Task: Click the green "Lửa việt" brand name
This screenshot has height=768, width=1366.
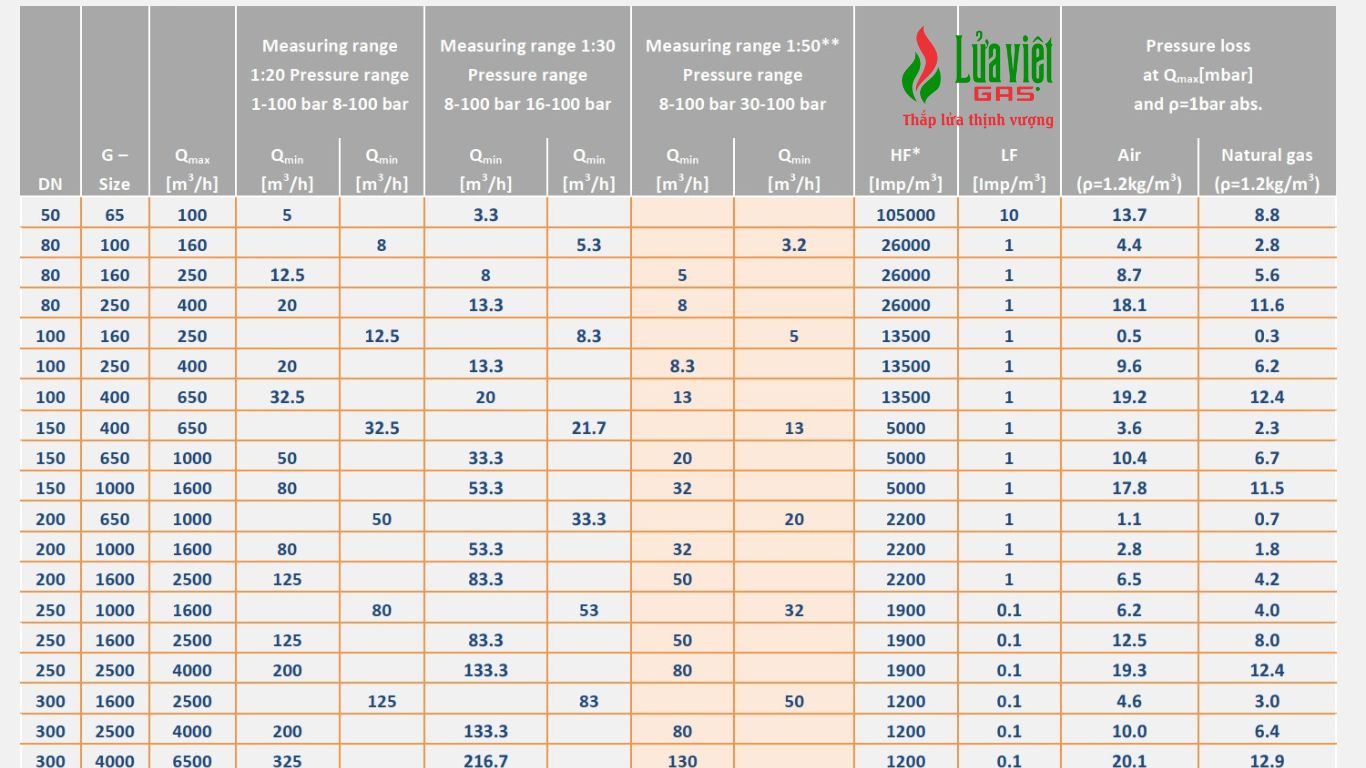Action: 1003,58
